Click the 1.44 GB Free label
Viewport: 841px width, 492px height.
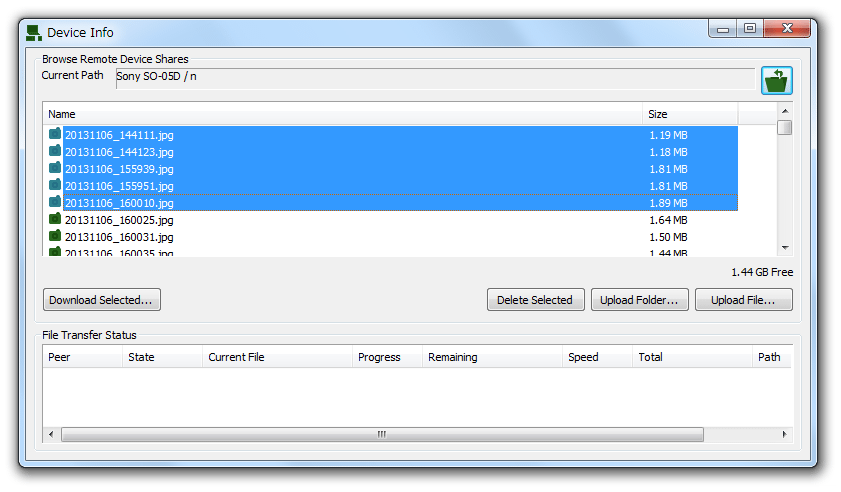[x=762, y=273]
